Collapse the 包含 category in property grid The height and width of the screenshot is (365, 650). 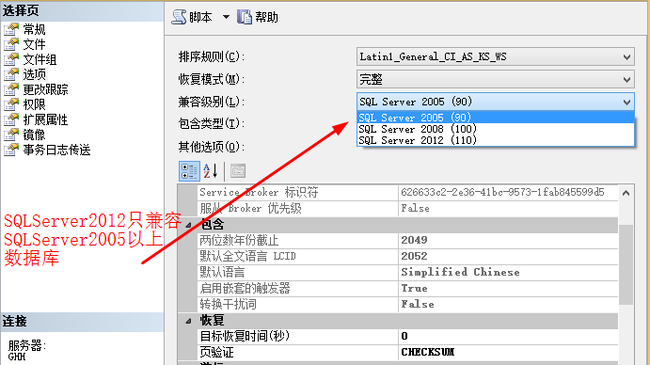(188, 225)
